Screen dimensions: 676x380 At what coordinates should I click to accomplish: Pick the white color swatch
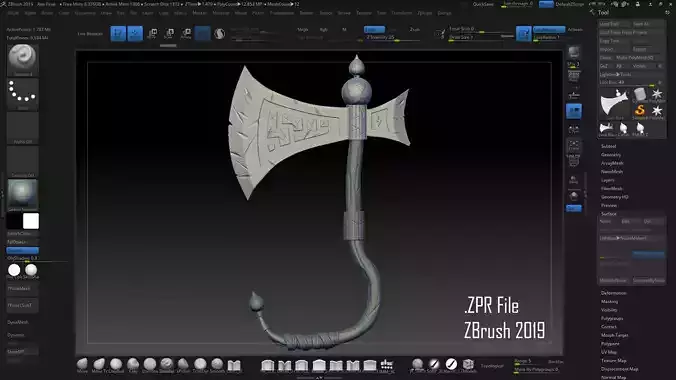point(31,221)
